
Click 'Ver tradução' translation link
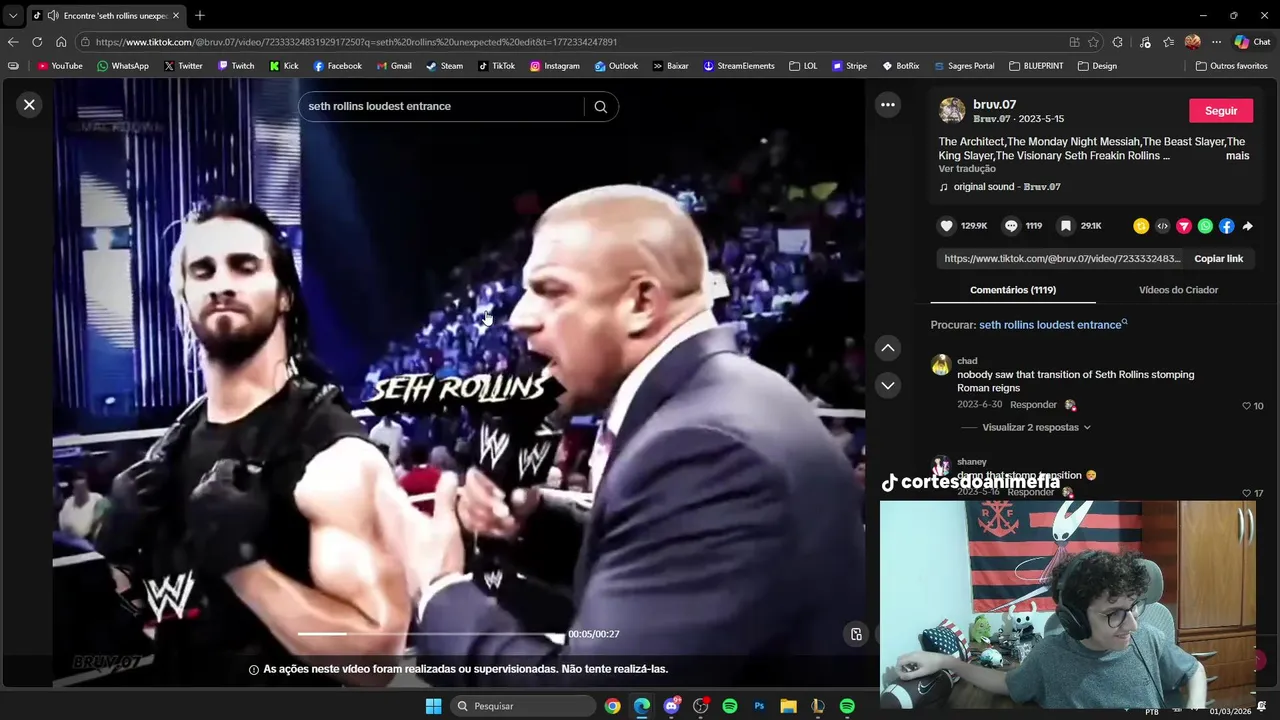pos(967,169)
